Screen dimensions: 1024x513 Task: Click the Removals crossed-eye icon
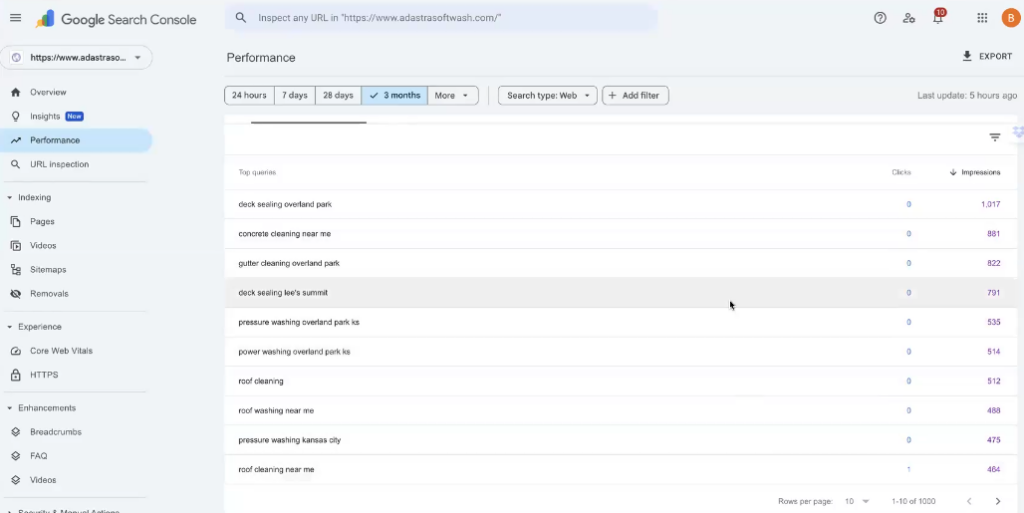[16, 294]
